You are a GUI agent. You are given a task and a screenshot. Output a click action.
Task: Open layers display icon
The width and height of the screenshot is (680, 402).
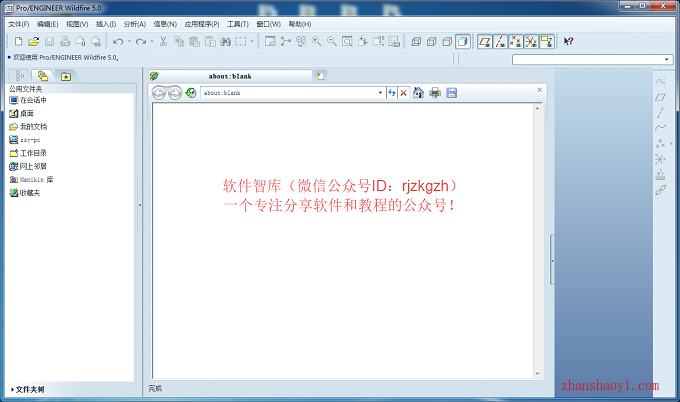point(394,41)
